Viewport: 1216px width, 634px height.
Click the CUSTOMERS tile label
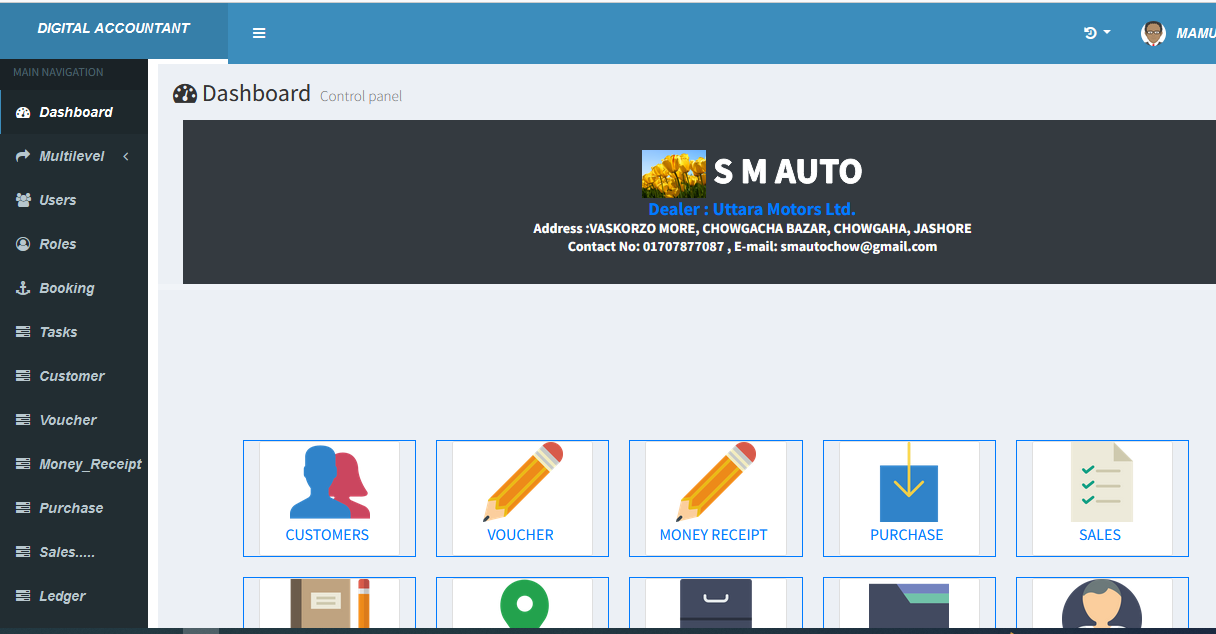(x=327, y=535)
